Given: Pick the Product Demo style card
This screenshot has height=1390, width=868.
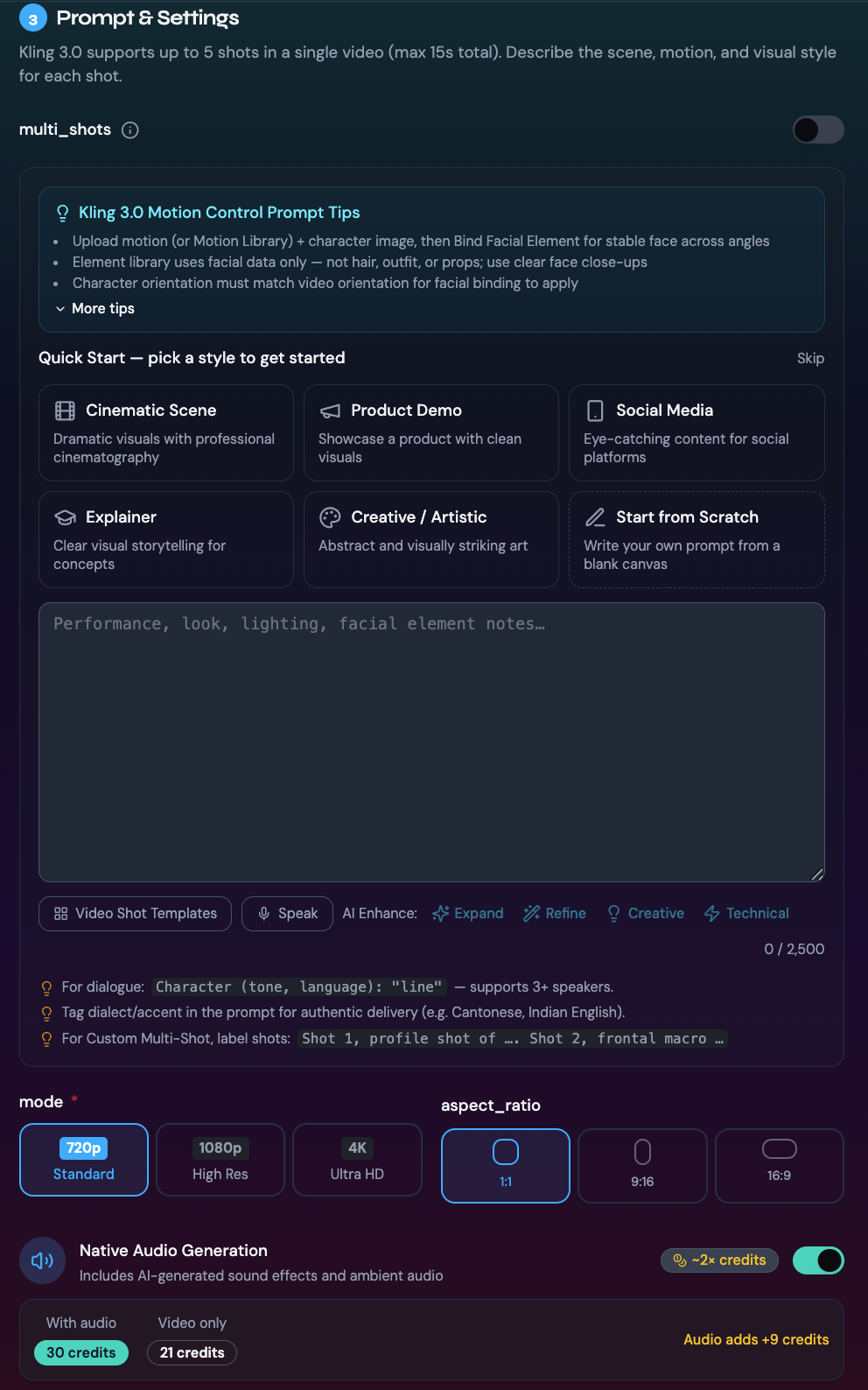Looking at the screenshot, I should [431, 432].
